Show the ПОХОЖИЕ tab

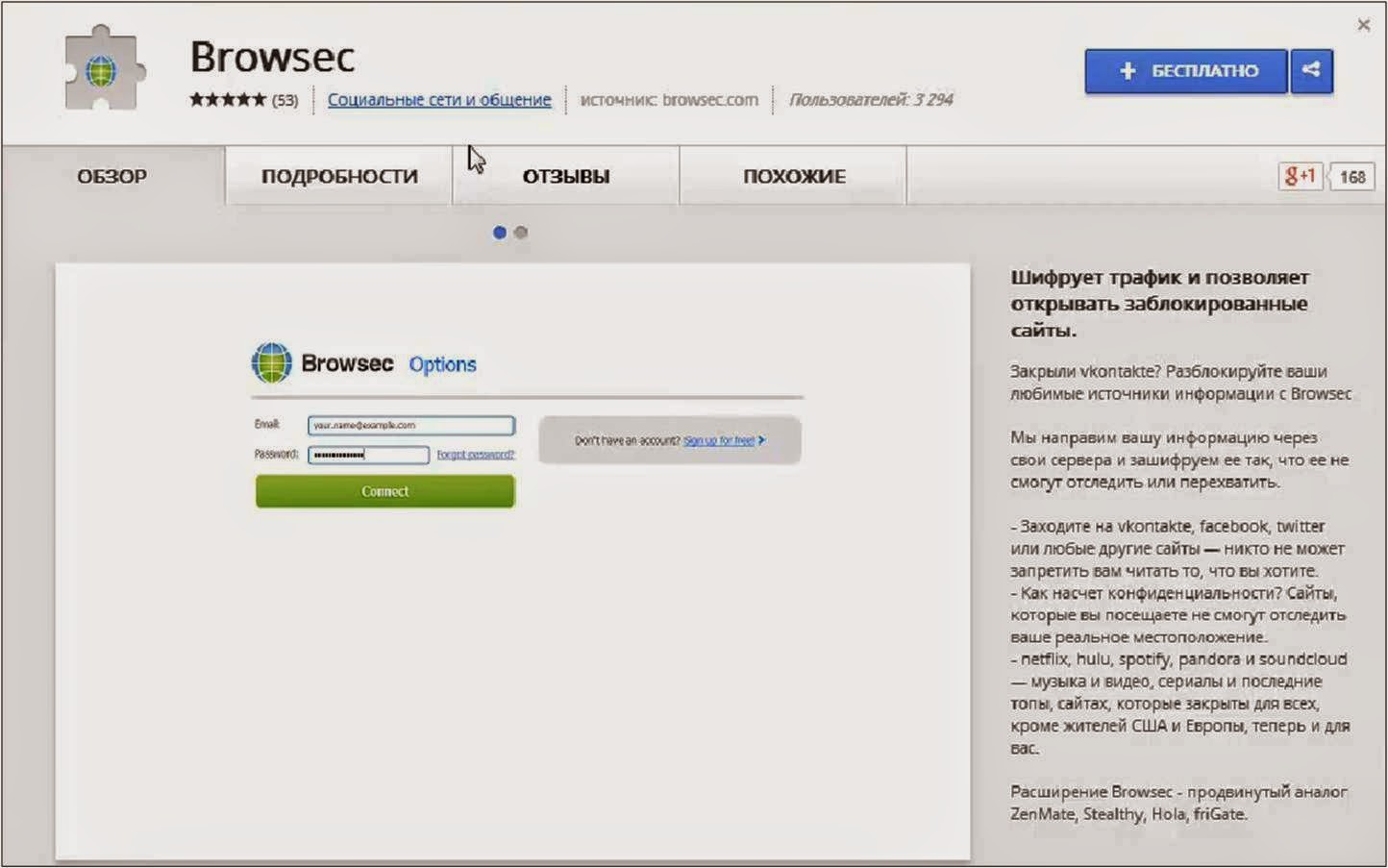coord(794,176)
